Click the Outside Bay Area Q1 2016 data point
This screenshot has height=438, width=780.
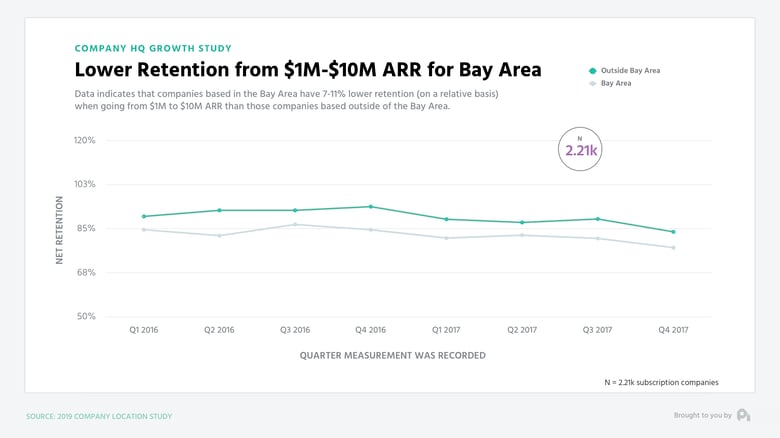click(x=144, y=217)
